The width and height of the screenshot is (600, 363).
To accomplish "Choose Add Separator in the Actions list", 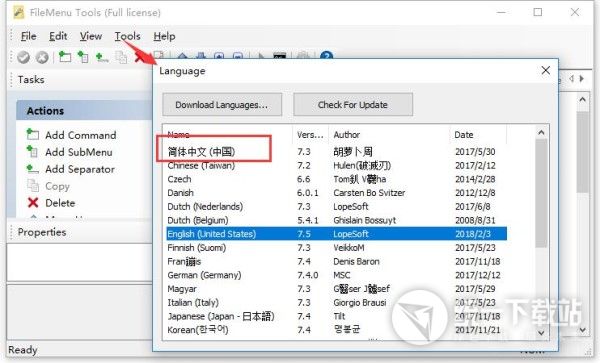I will coord(80,169).
